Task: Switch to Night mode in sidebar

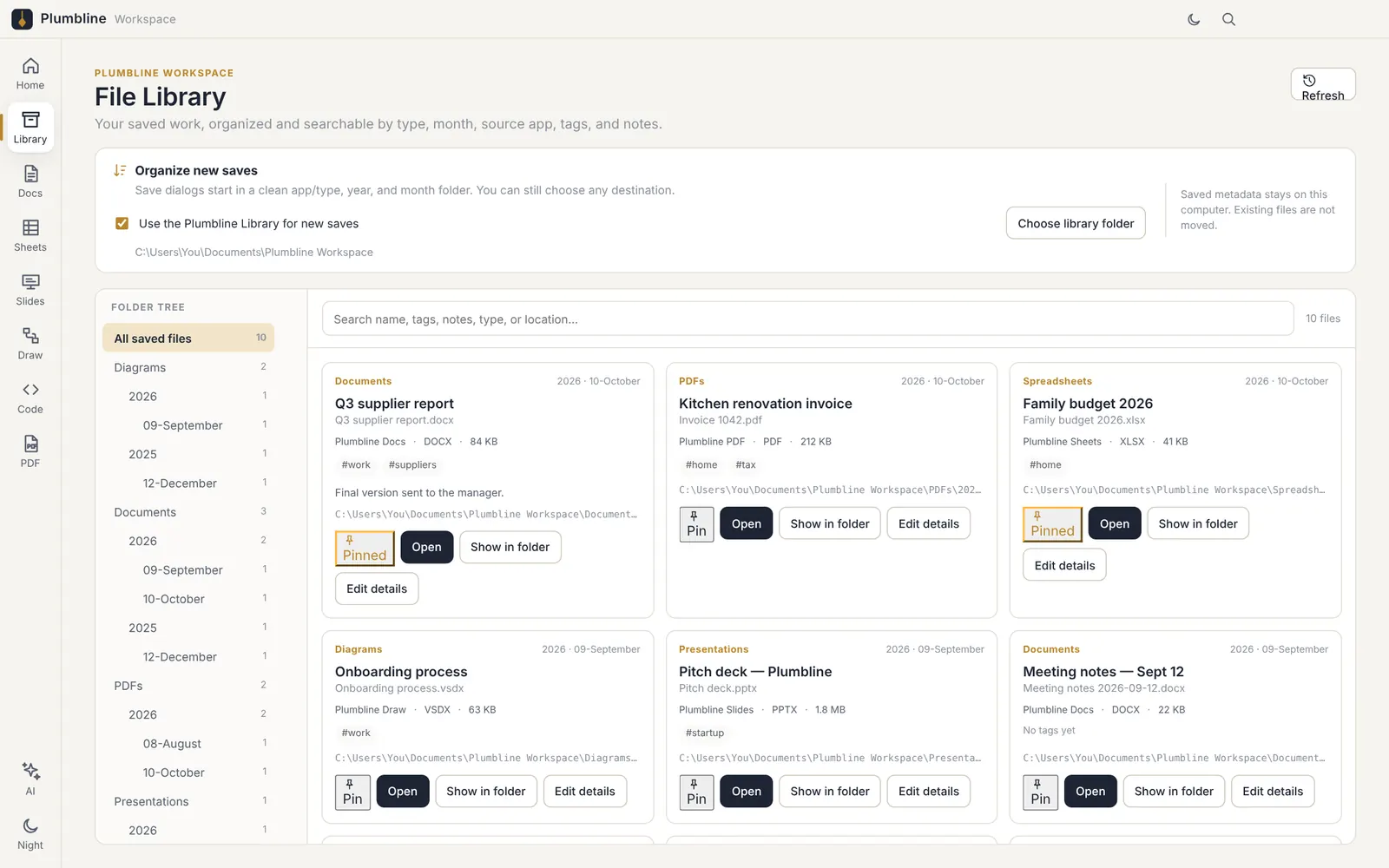Action: point(30,833)
